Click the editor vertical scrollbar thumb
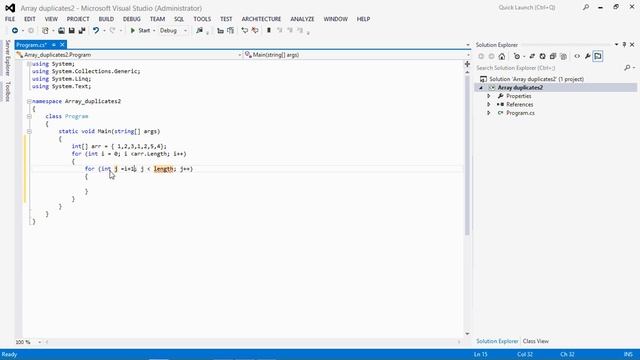 (x=467, y=155)
